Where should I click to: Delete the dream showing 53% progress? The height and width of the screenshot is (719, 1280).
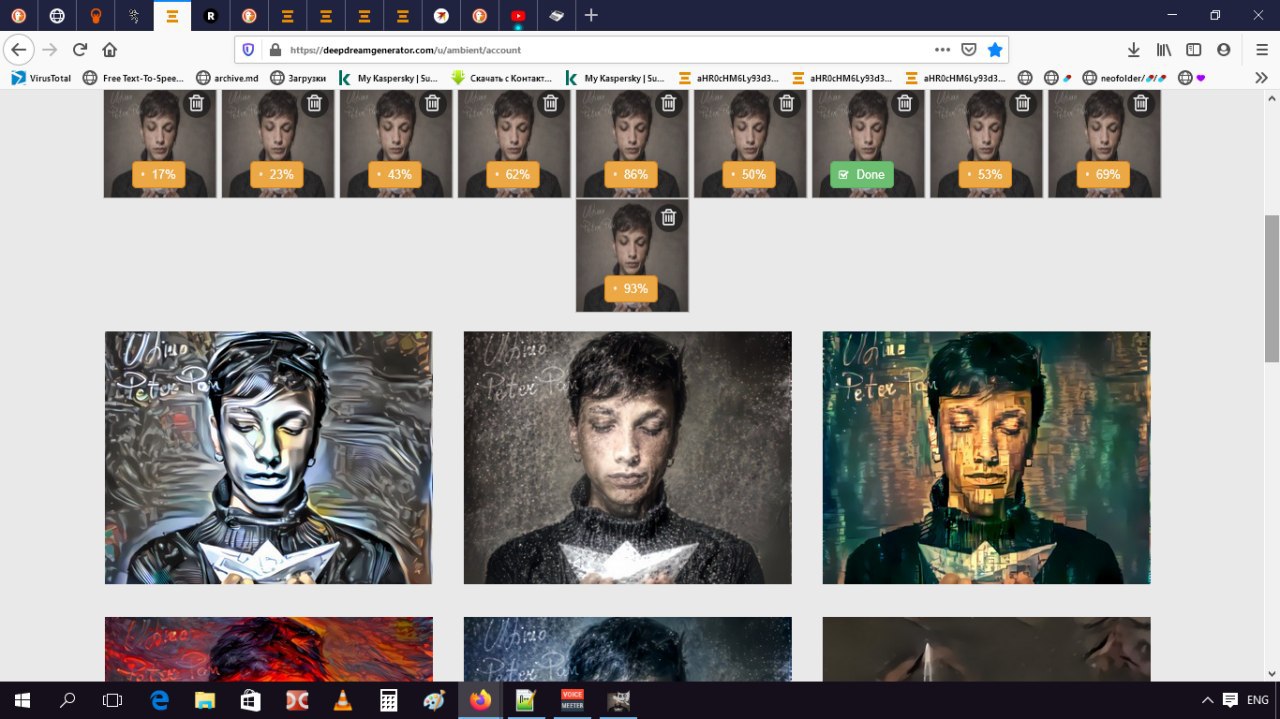[x=1023, y=103]
